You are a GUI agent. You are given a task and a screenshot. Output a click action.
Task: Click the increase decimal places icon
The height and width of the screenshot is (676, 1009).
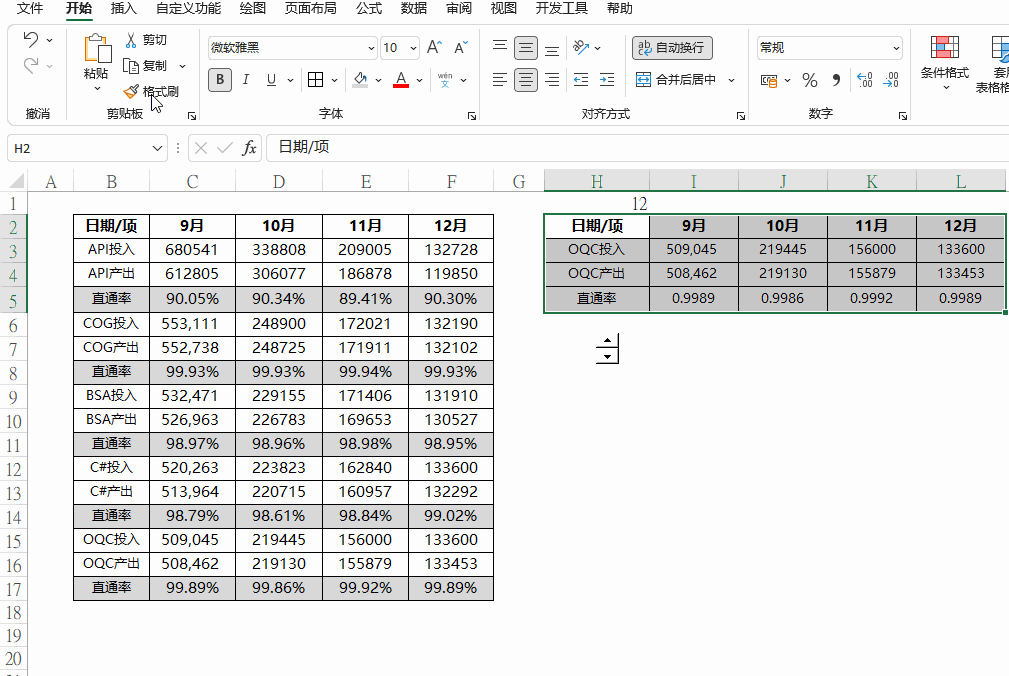[x=865, y=80]
